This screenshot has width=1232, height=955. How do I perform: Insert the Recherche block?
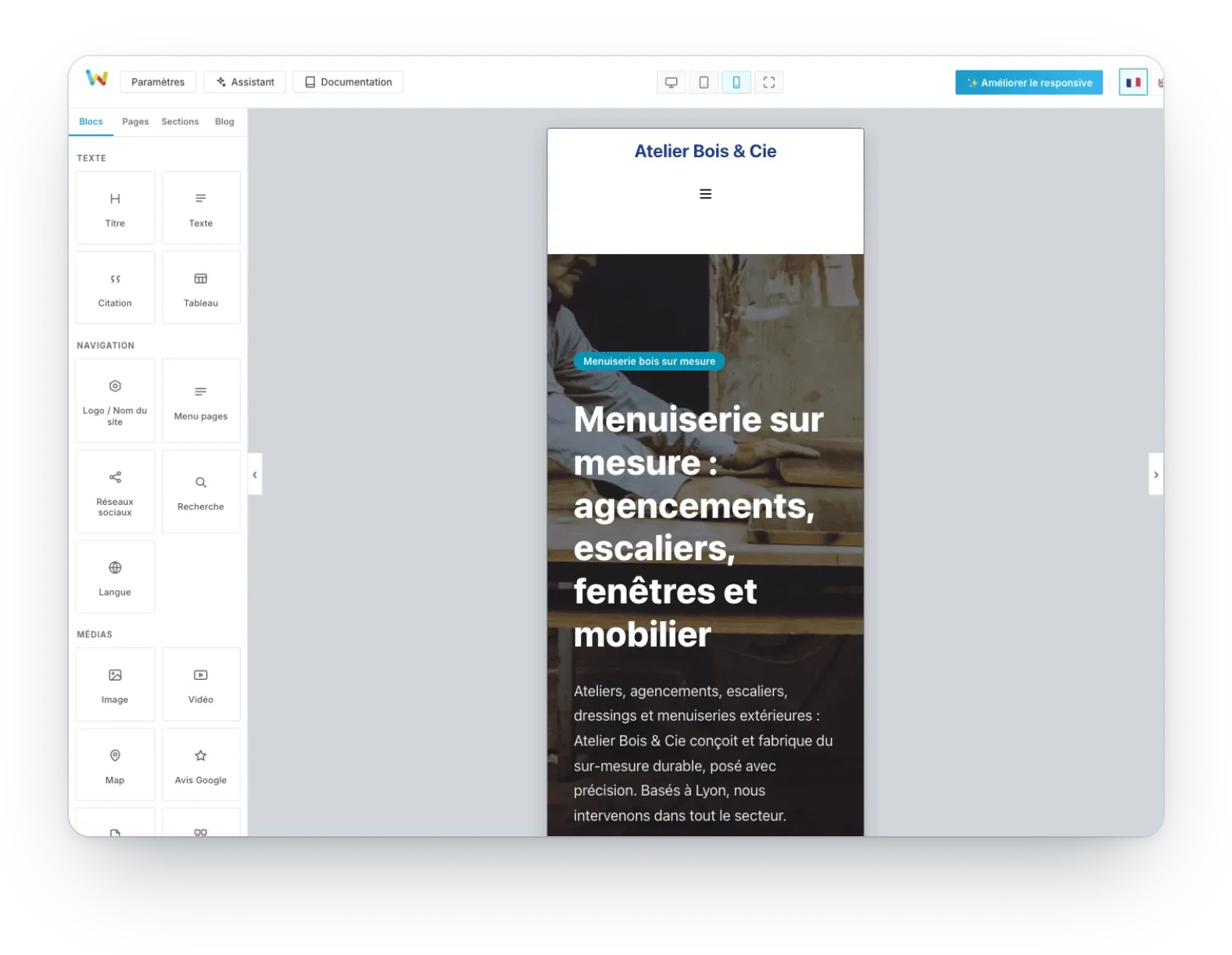click(201, 492)
